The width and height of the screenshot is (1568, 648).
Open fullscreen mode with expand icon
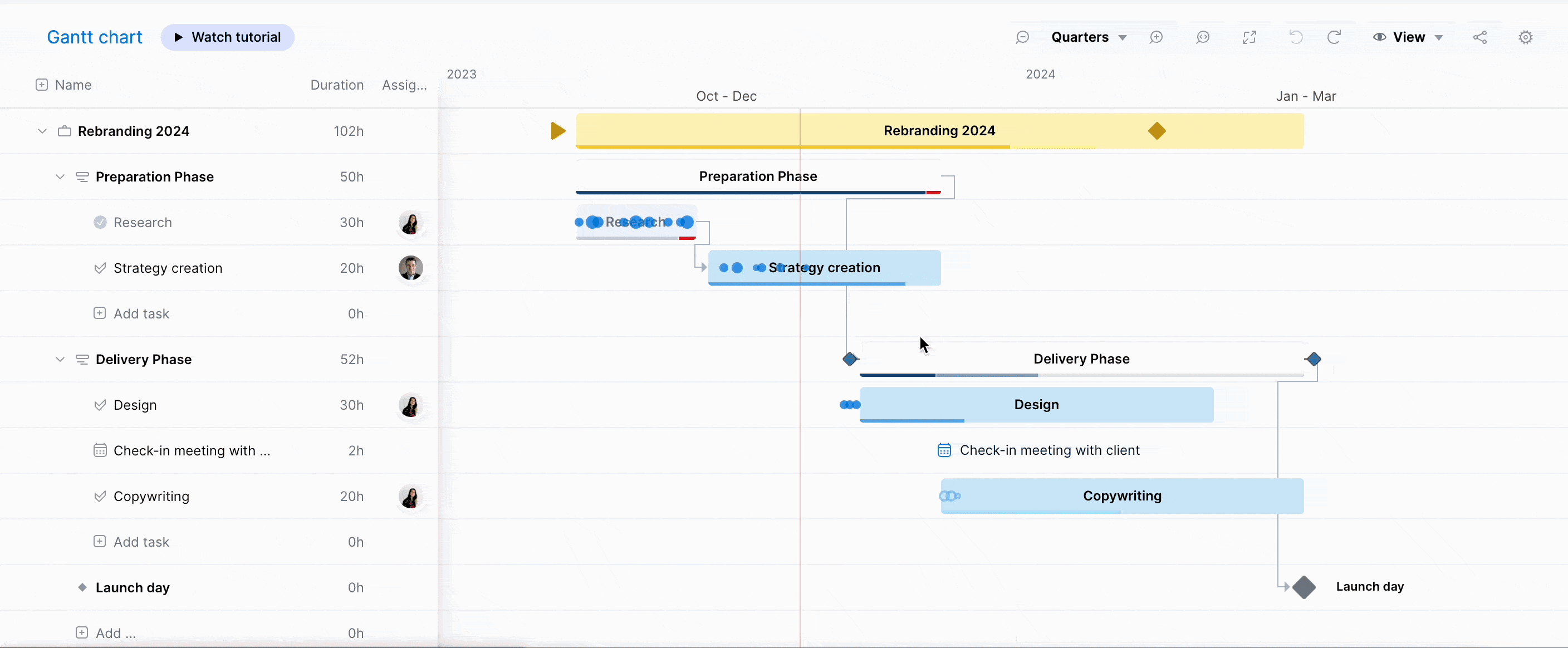[x=1249, y=37]
